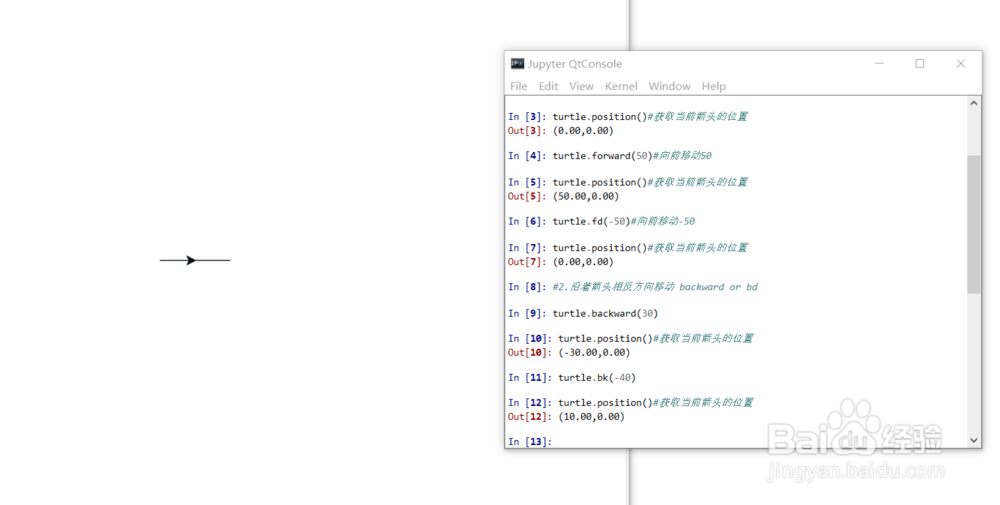Image resolution: width=1000 pixels, height=505 pixels.
Task: Open the Window menu
Action: (x=669, y=86)
